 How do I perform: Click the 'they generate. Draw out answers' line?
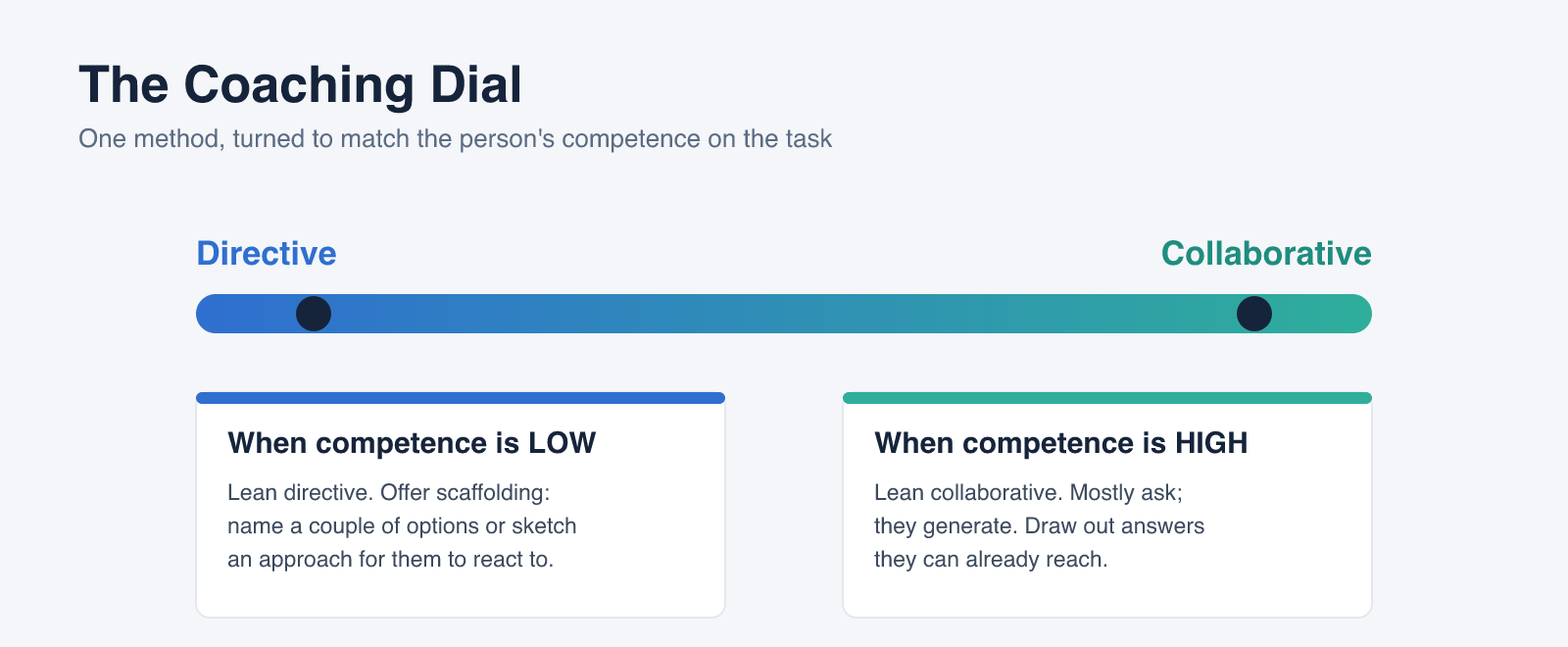click(1040, 525)
